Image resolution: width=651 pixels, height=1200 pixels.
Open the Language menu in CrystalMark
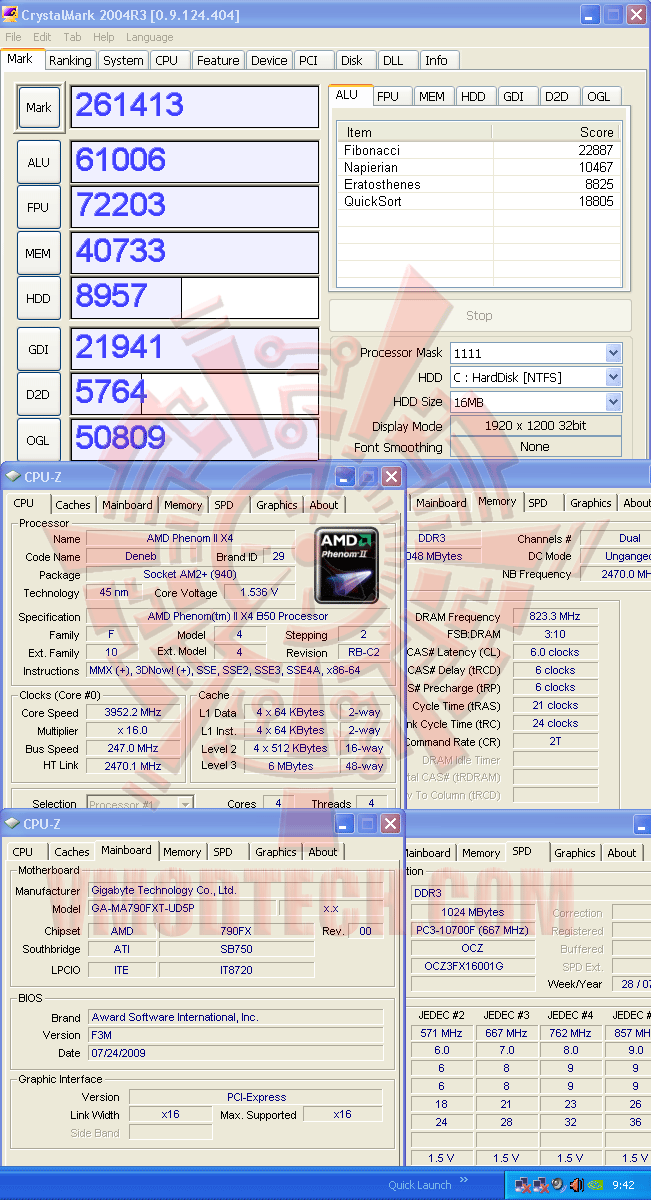(150, 37)
